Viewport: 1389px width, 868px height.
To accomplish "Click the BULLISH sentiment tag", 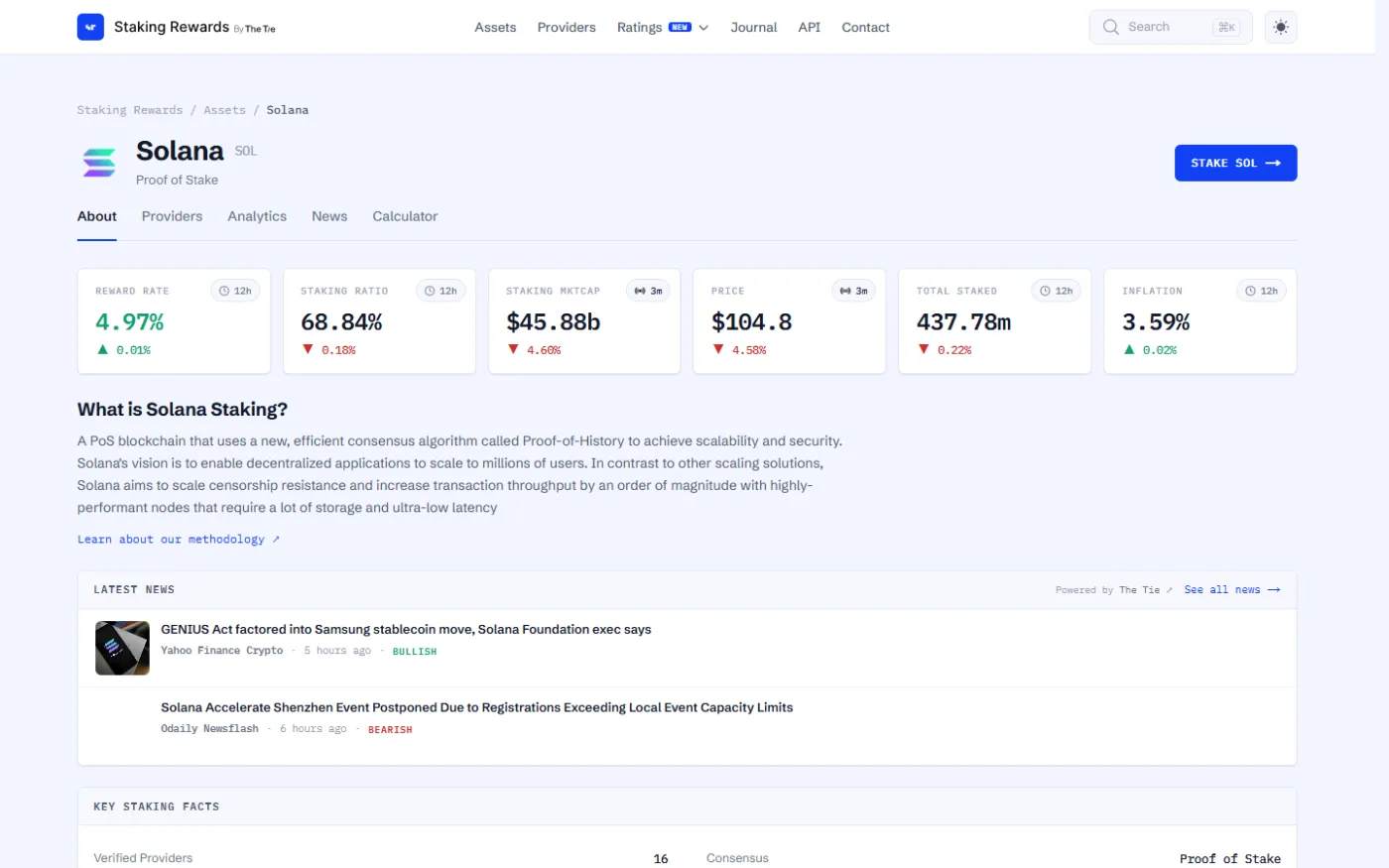I will (x=415, y=652).
